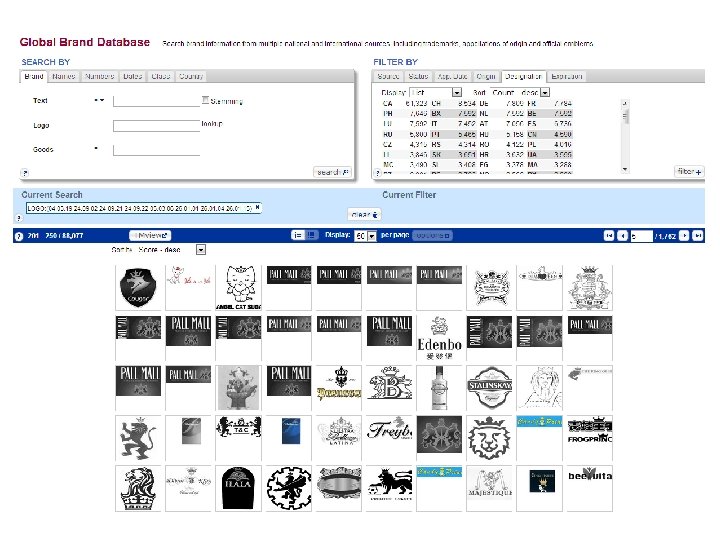Open help icon on the blue results bar
The image size is (720, 540).
(19, 236)
